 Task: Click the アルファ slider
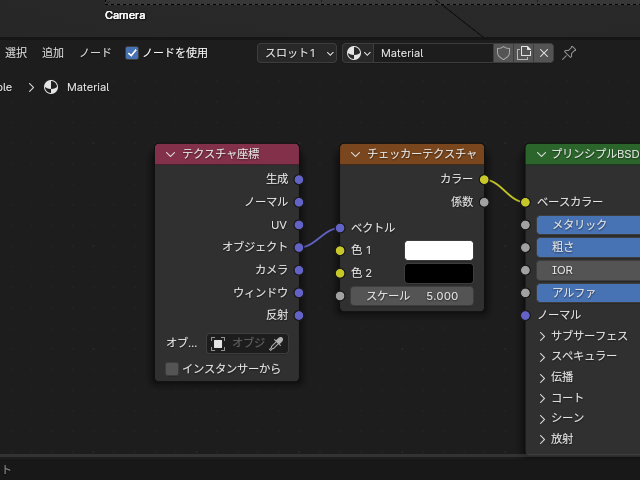(588, 293)
